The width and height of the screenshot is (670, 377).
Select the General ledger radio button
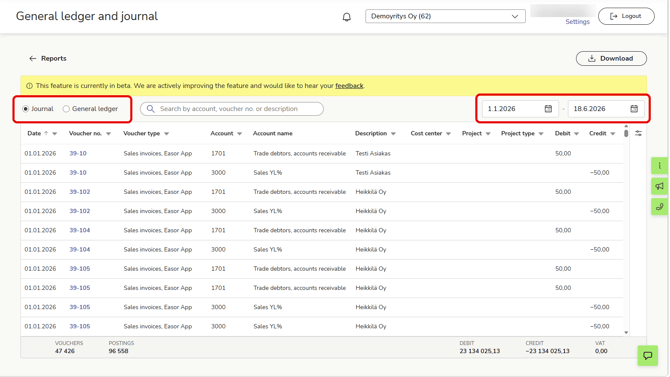point(66,109)
